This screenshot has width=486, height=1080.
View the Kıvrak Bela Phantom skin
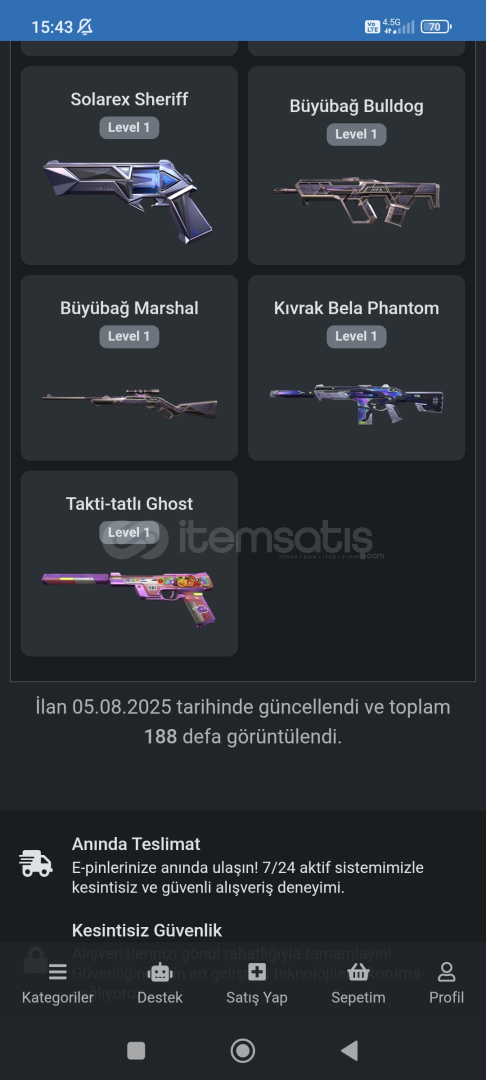[357, 368]
